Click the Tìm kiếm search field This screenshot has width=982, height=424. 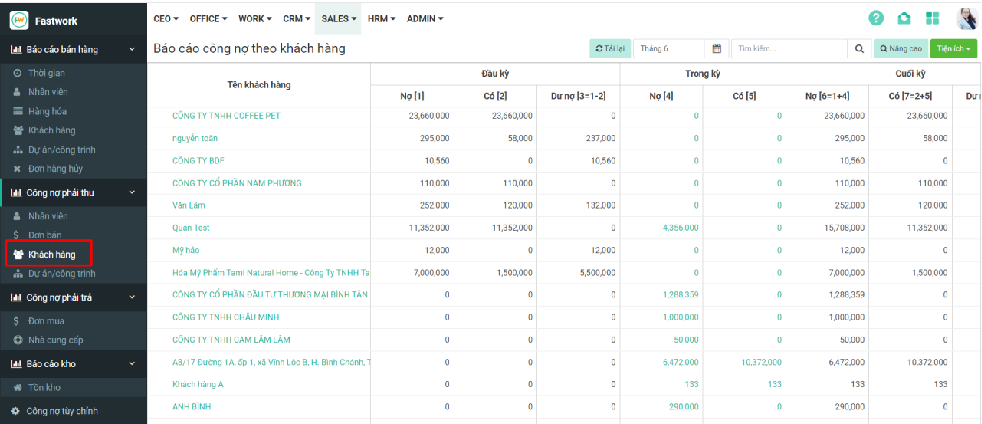coord(788,48)
